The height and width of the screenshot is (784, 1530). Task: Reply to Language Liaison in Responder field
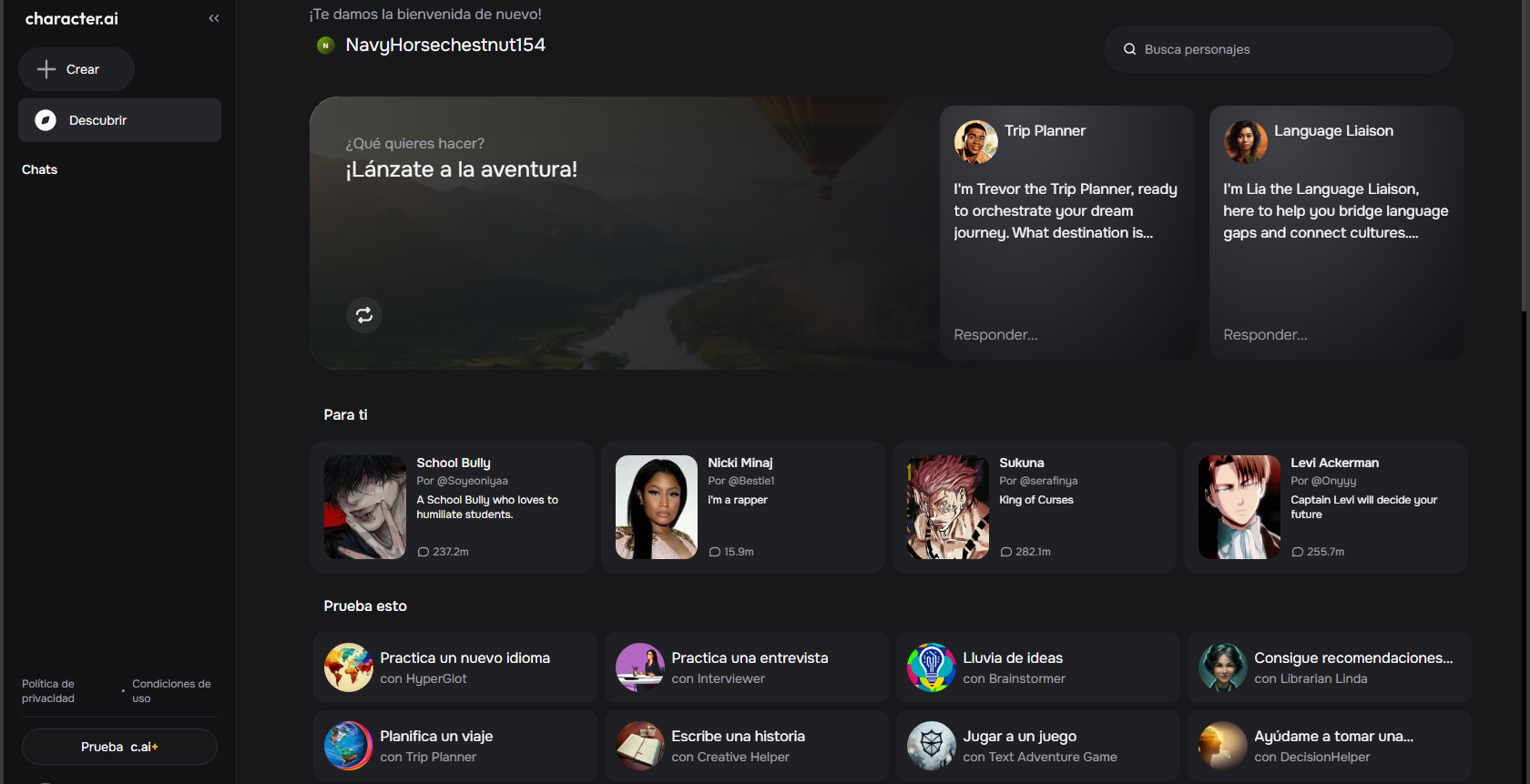point(1265,335)
